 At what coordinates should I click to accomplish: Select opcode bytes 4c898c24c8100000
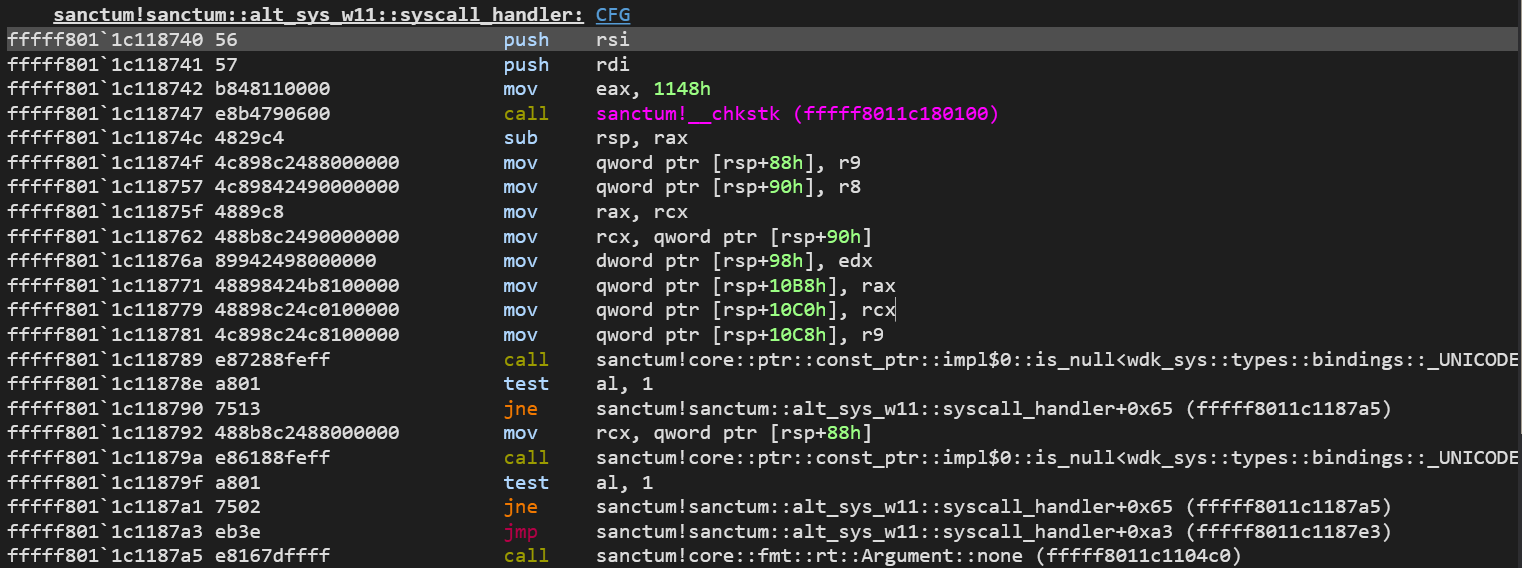point(307,335)
